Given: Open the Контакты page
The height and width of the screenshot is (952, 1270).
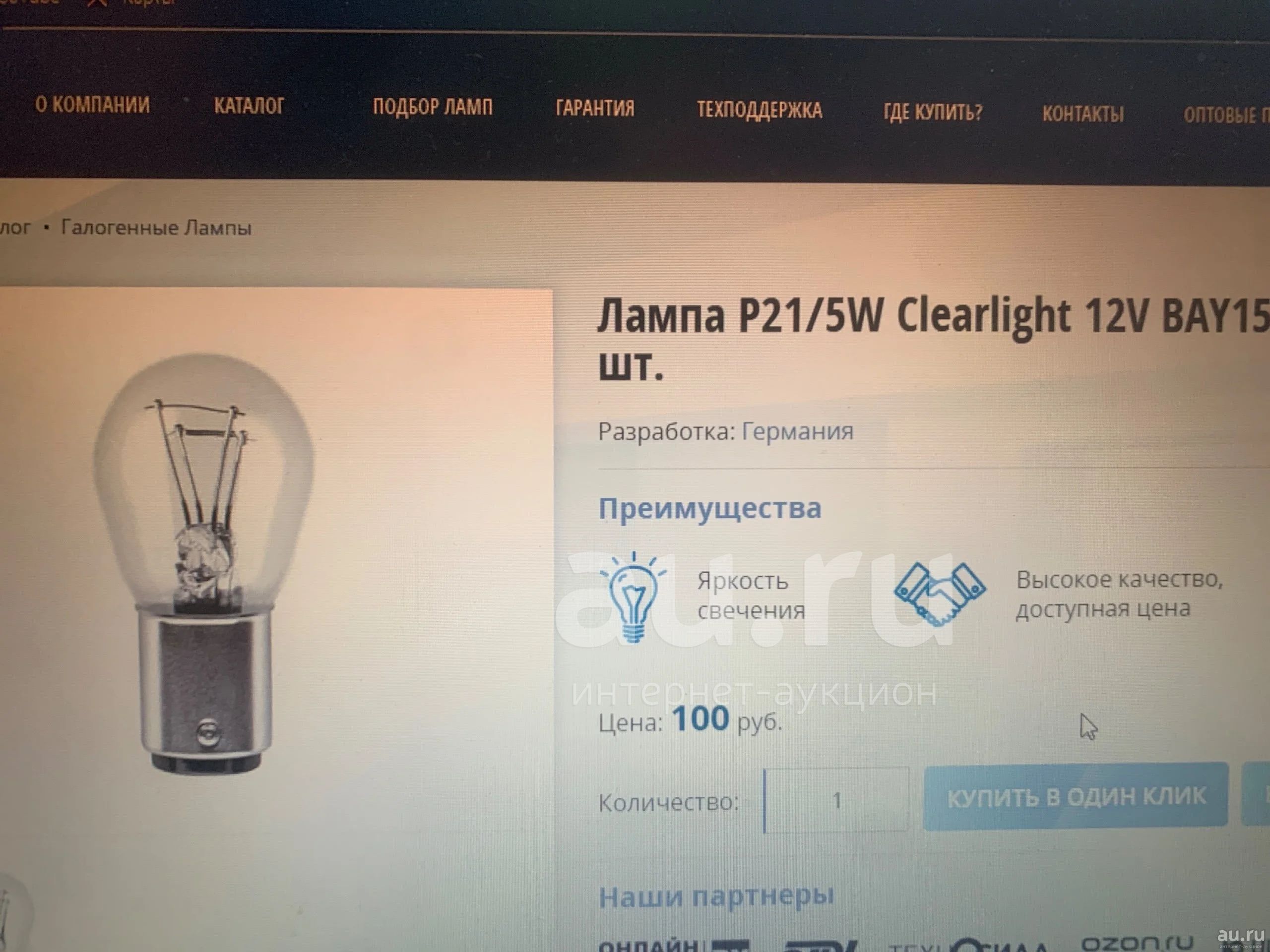Looking at the screenshot, I should pos(1083,114).
